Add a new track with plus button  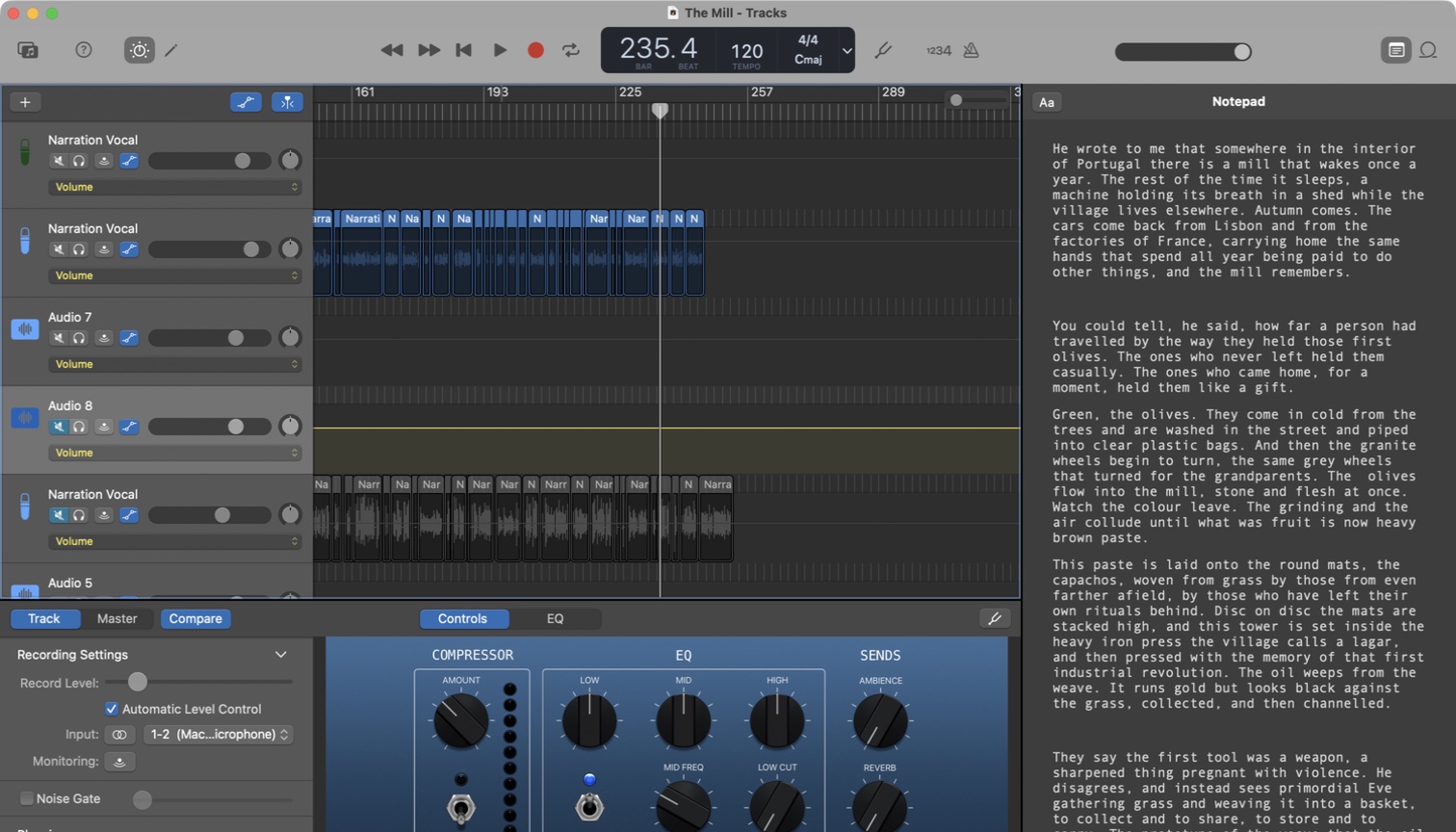pyautogui.click(x=25, y=102)
